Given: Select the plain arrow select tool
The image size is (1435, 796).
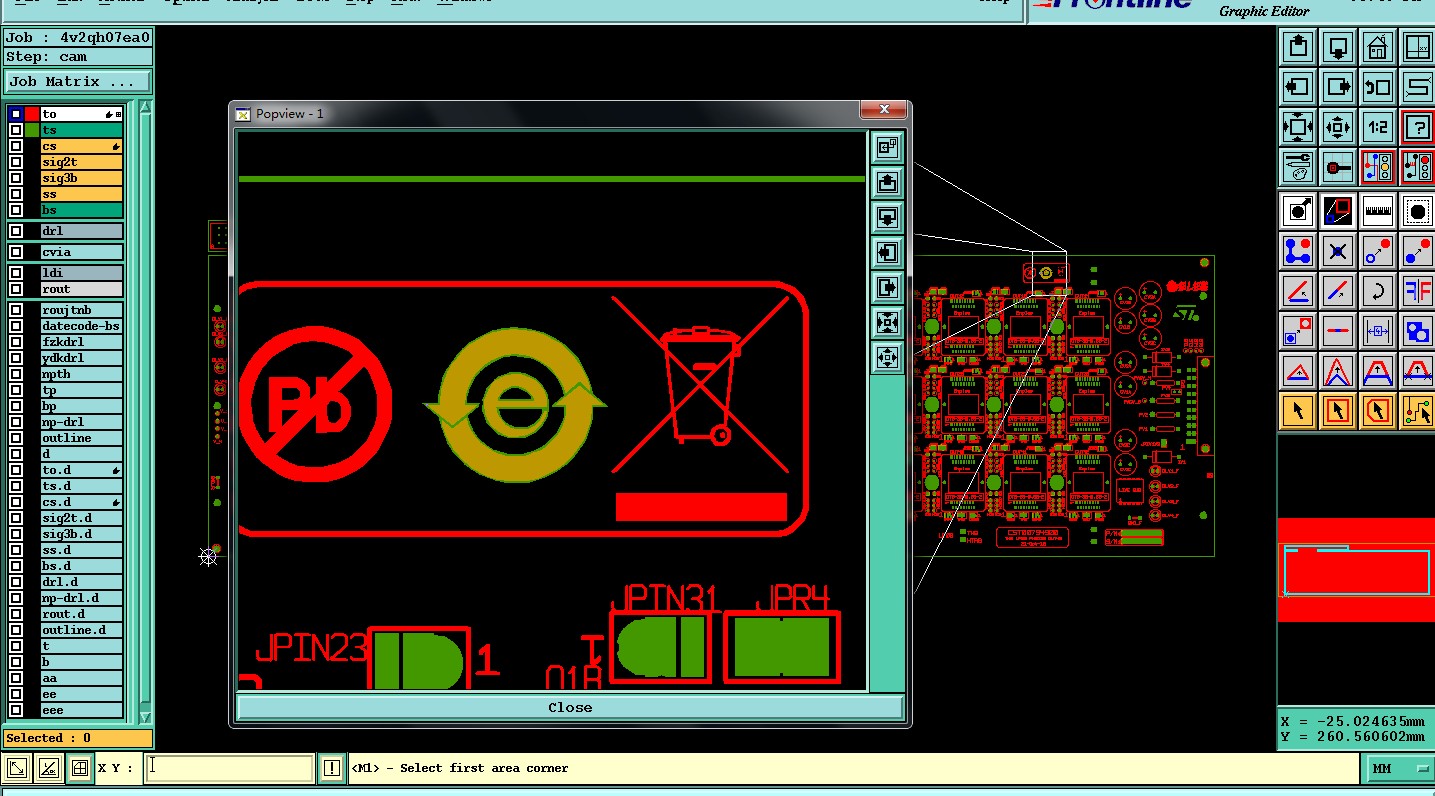Looking at the screenshot, I should (x=1297, y=410).
